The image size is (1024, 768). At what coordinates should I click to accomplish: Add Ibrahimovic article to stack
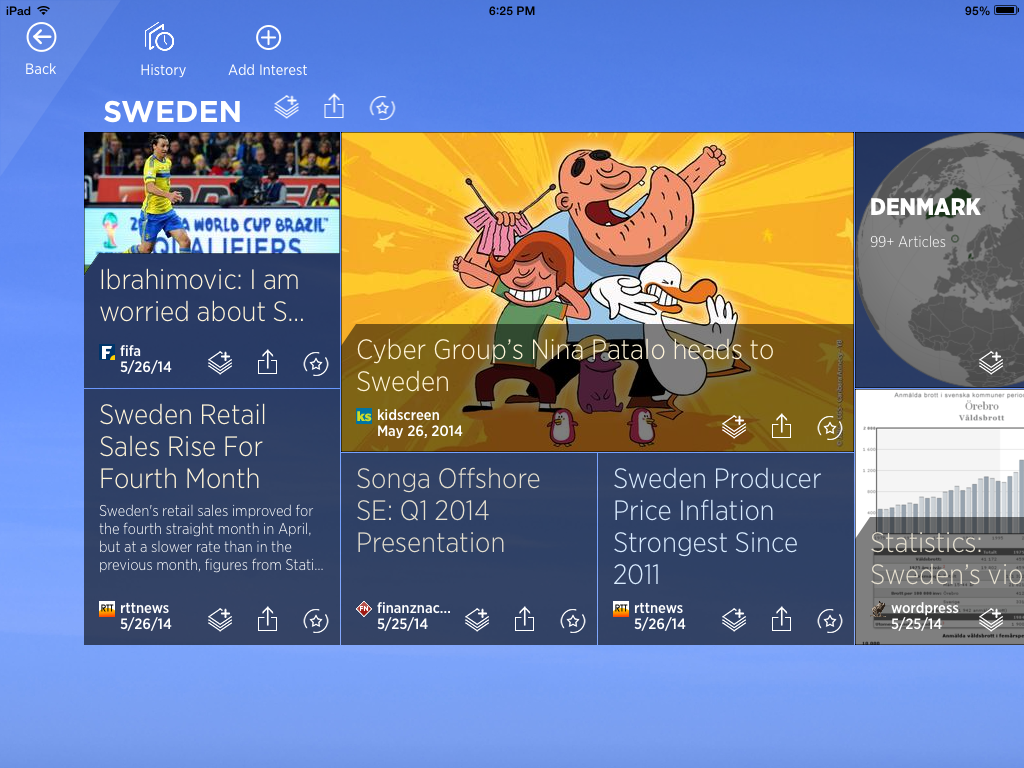(220, 362)
